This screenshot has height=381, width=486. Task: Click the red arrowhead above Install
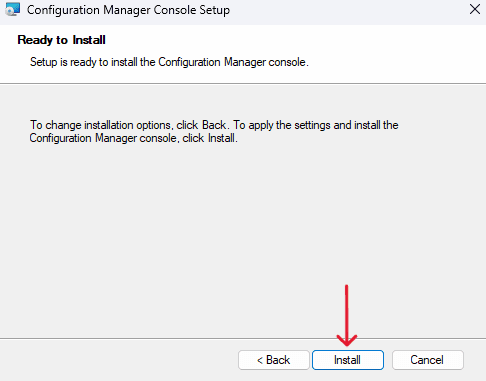[x=347, y=340]
